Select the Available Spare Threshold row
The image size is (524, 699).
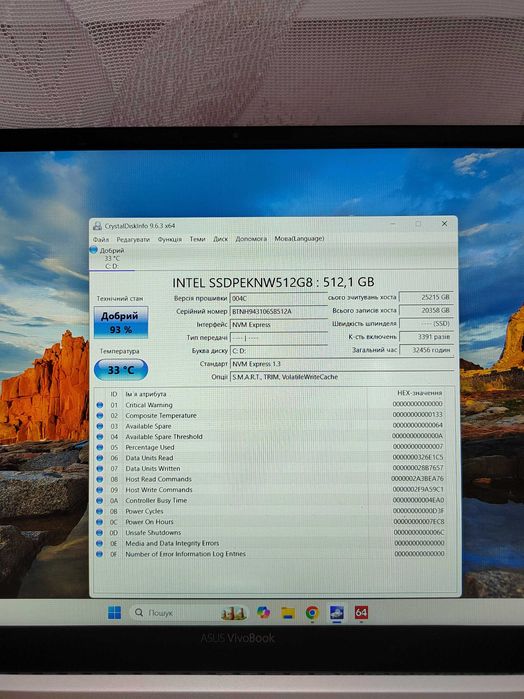pyautogui.click(x=272, y=436)
